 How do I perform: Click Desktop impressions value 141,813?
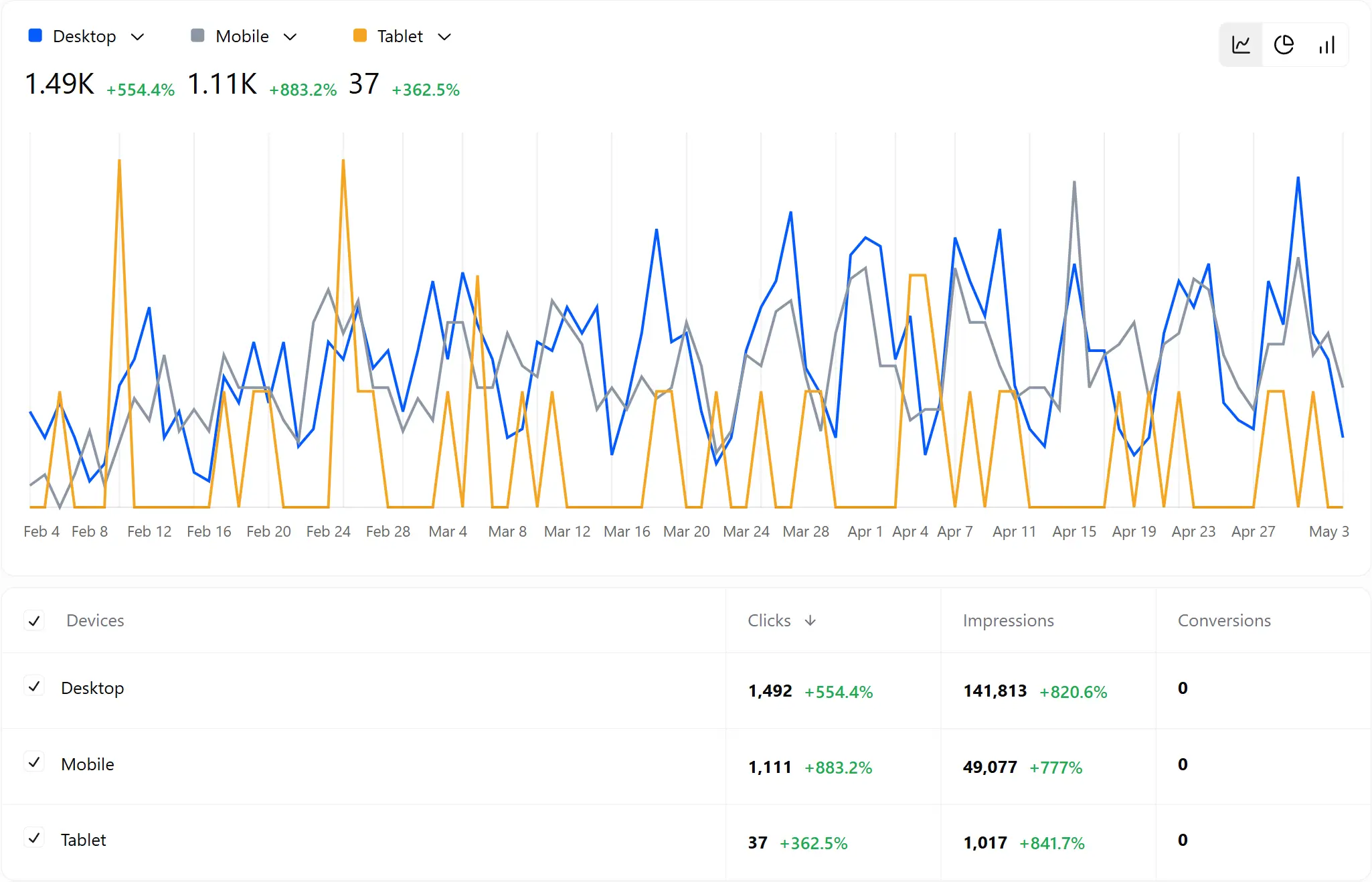(995, 691)
